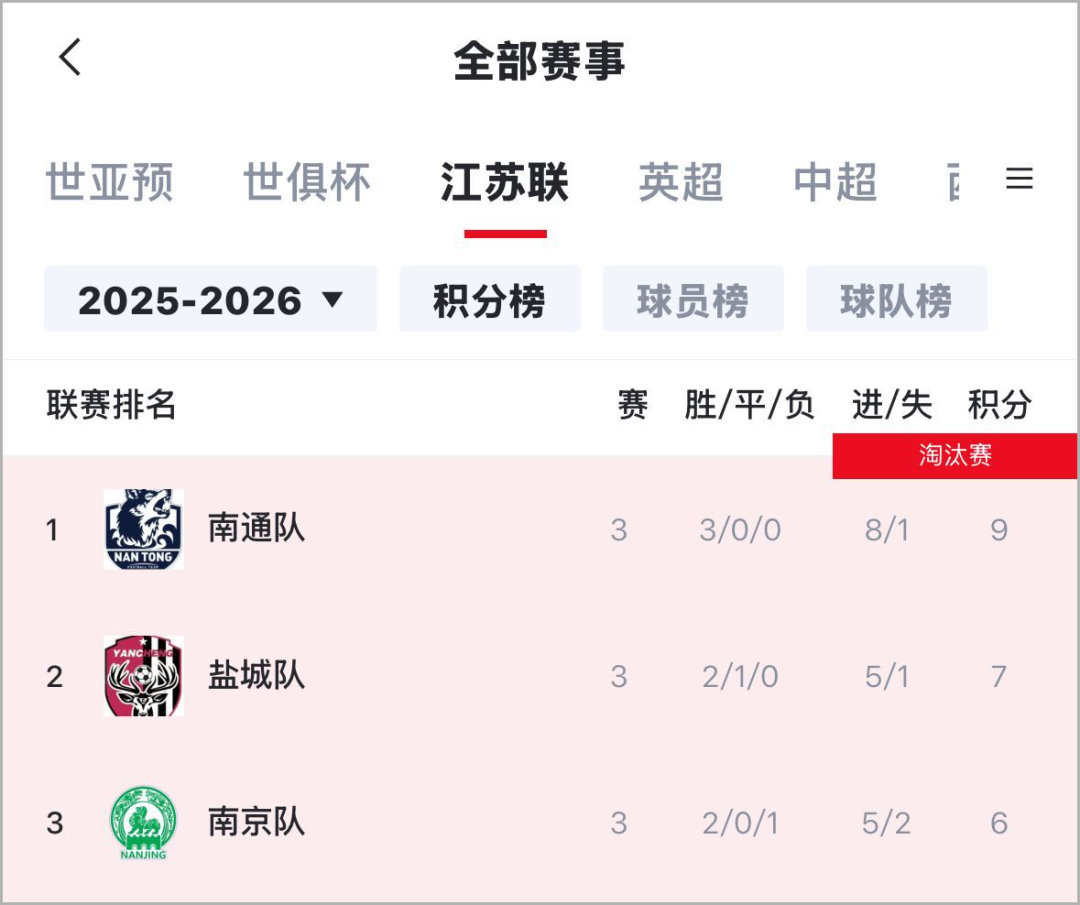Open the 2025-2026 season dropdown
The height and width of the screenshot is (905, 1080).
tap(211, 300)
